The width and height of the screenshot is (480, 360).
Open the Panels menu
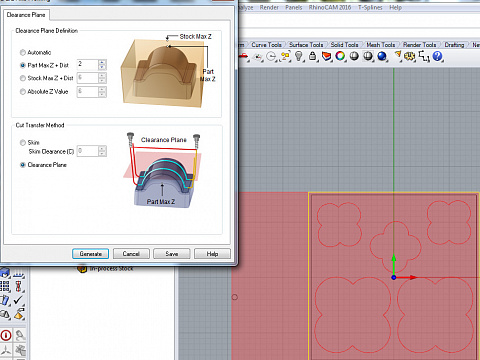[x=294, y=7]
